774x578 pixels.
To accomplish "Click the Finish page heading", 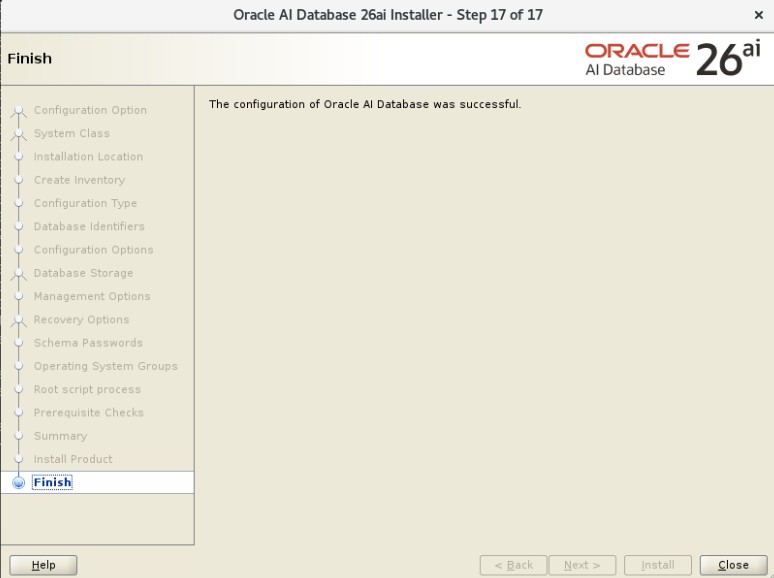I will pyautogui.click(x=30, y=58).
